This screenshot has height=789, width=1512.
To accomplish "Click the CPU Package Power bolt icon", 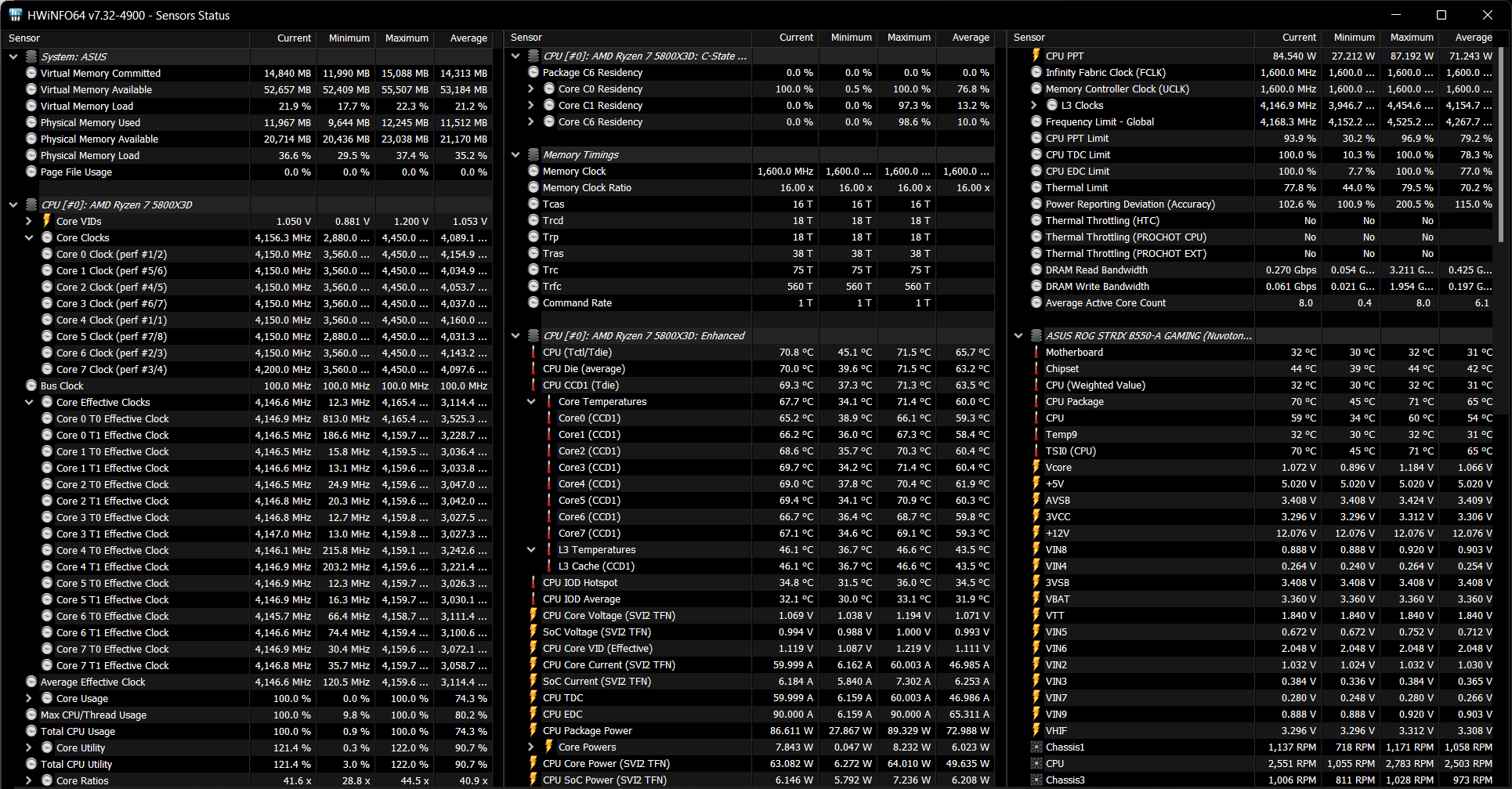I will click(x=534, y=730).
